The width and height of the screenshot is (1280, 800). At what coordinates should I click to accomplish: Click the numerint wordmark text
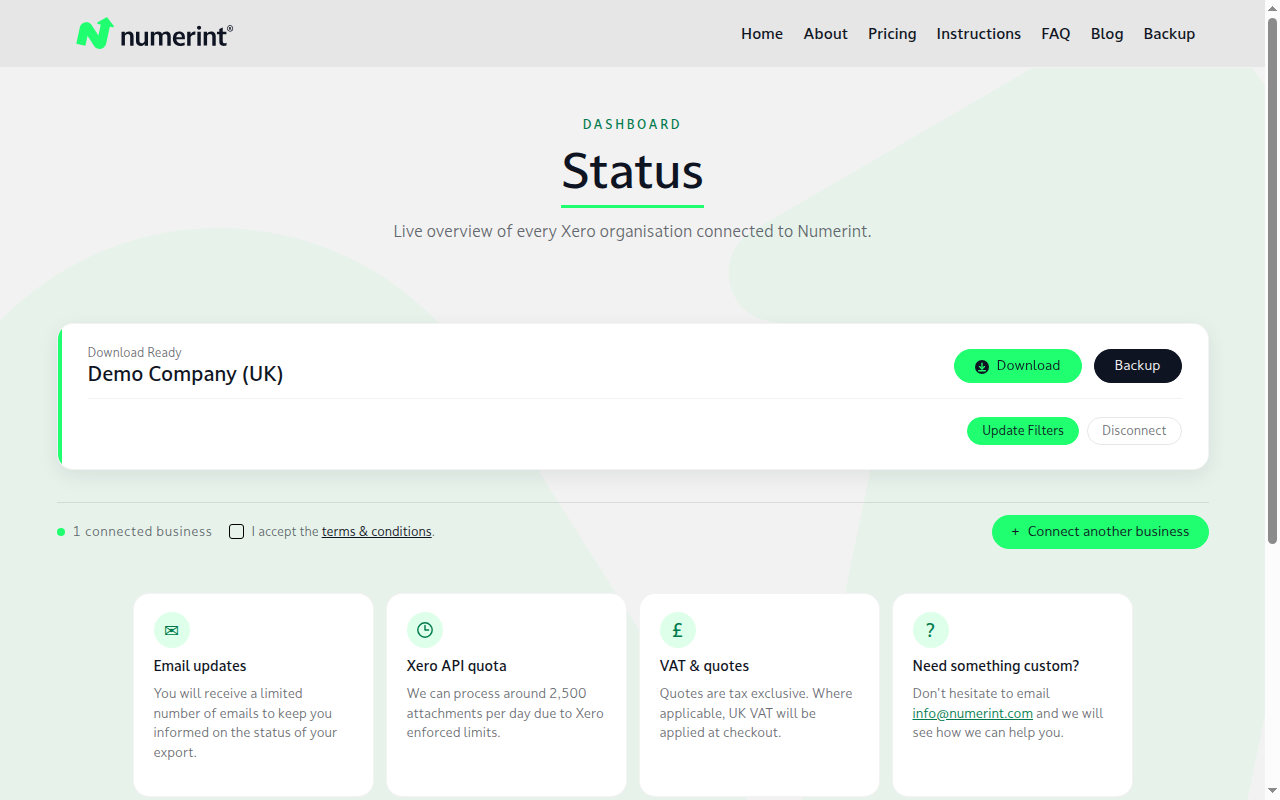176,37
